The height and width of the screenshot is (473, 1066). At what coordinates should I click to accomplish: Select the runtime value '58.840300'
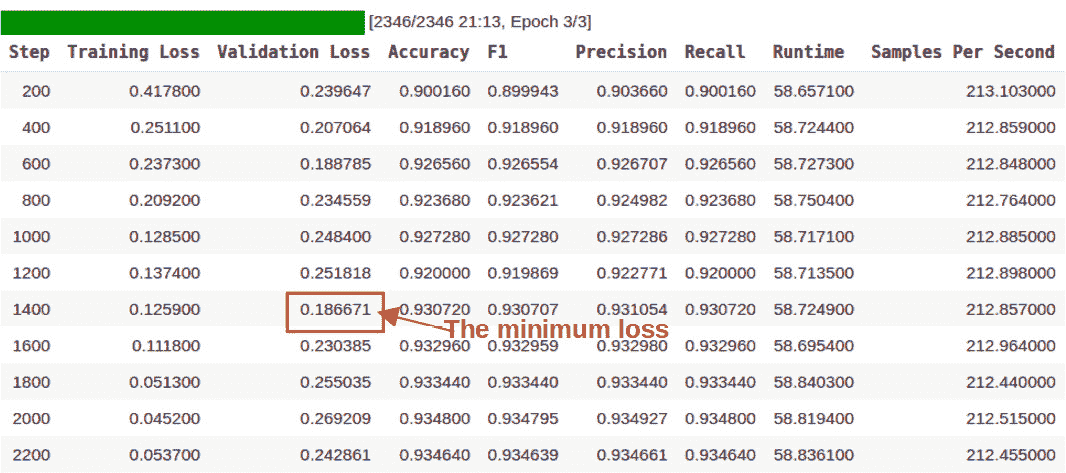[814, 383]
